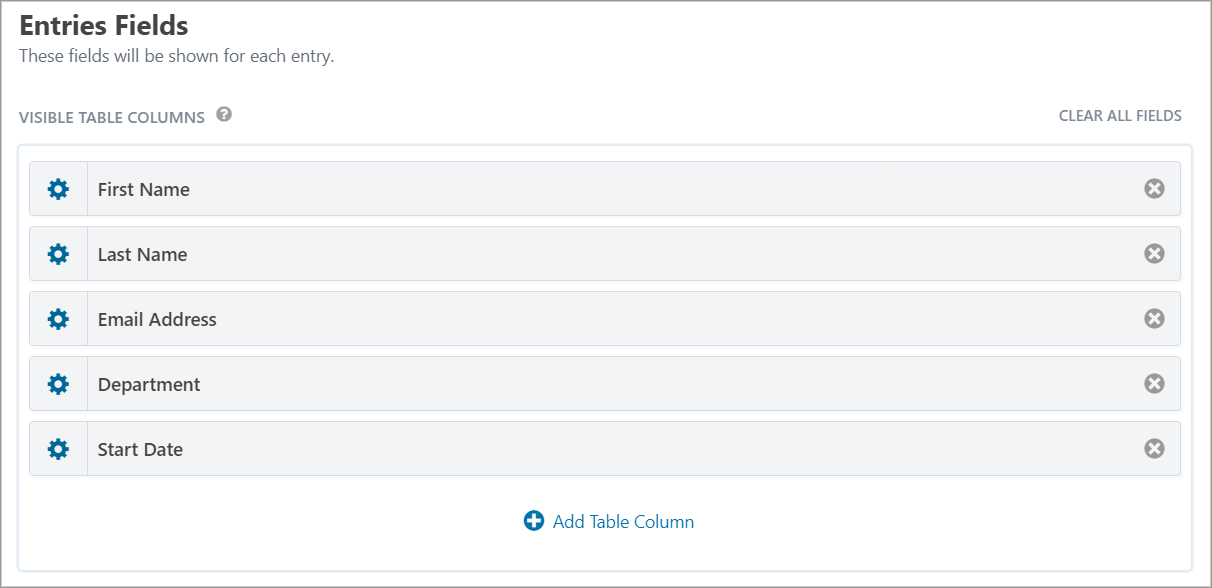1212x588 pixels.
Task: Select the Last Name field label
Action: (143, 255)
